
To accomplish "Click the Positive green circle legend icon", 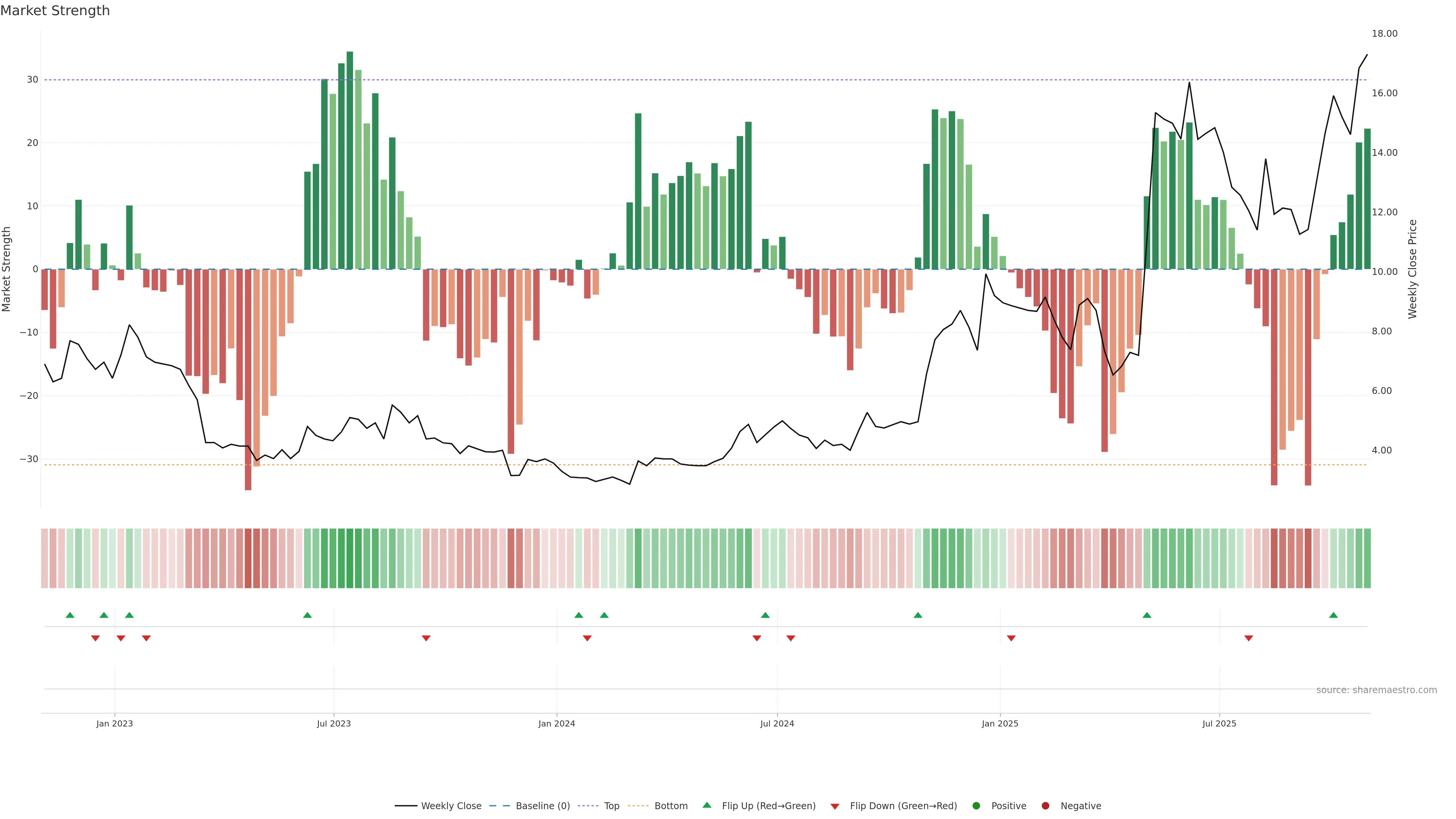I will click(x=976, y=806).
